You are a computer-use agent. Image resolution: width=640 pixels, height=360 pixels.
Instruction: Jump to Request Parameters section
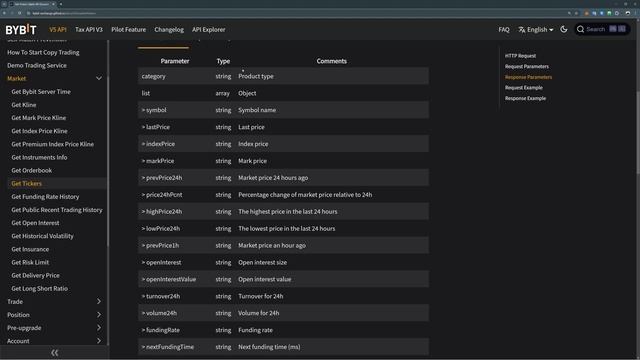[x=527, y=66]
